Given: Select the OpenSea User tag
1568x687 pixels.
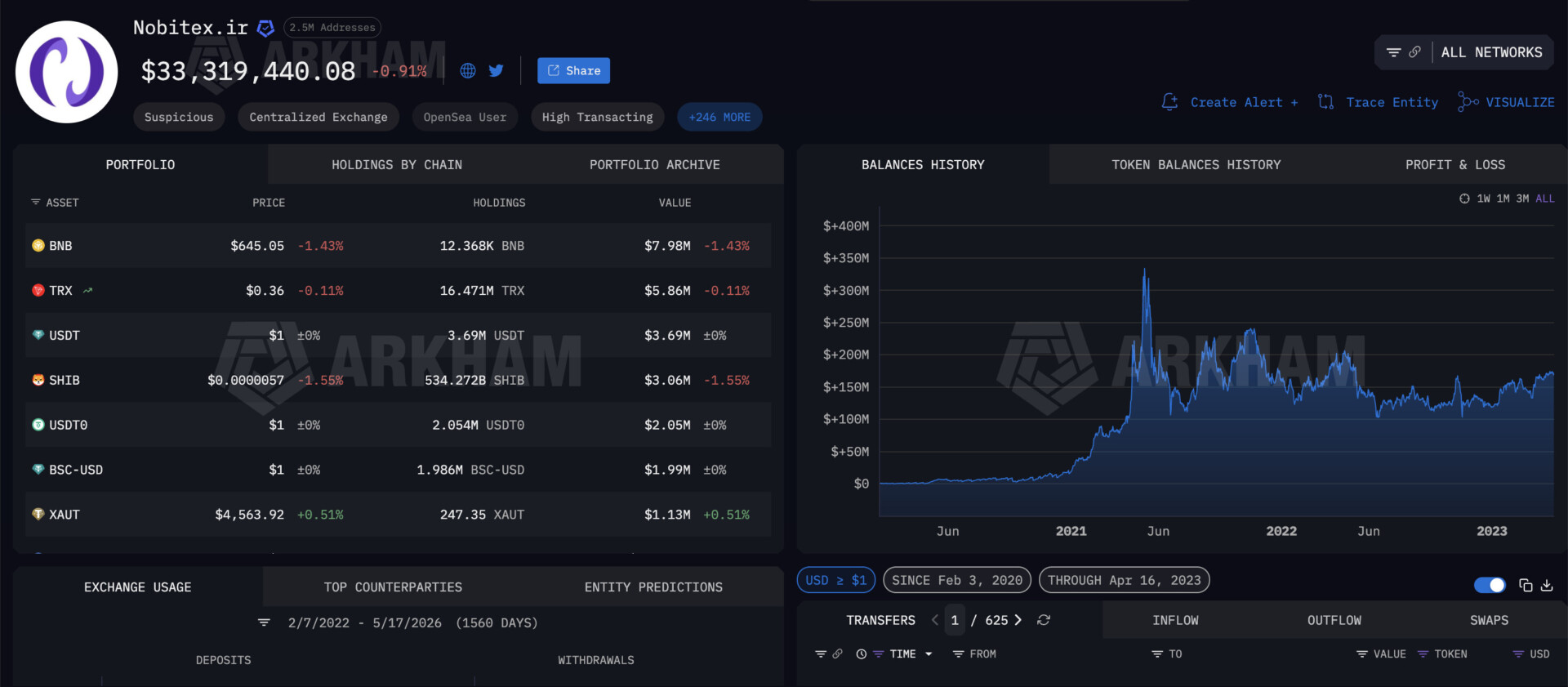Looking at the screenshot, I should click(465, 117).
